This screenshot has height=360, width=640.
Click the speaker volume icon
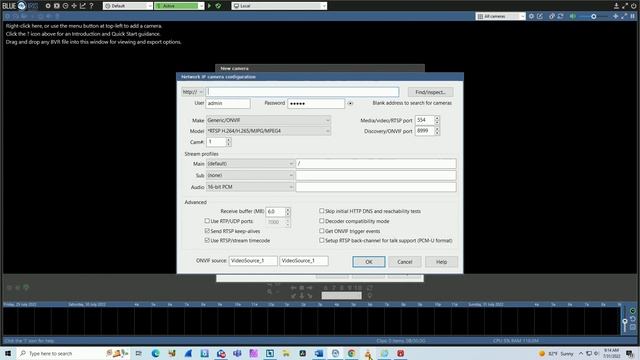click(573, 16)
